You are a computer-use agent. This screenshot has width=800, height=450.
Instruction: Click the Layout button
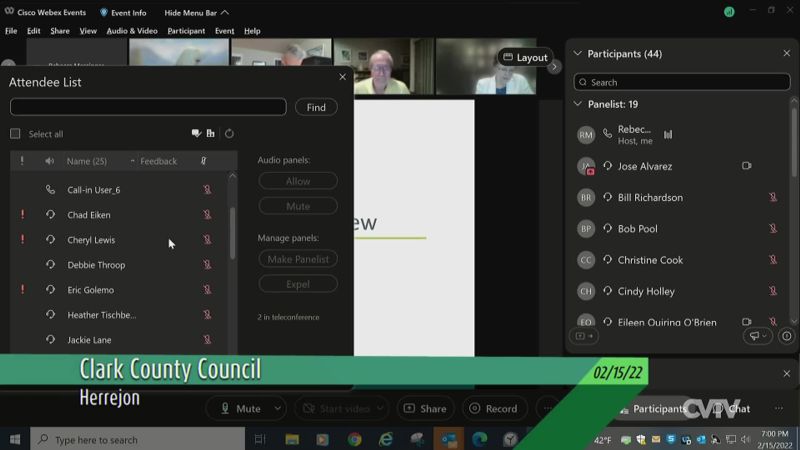coord(525,58)
